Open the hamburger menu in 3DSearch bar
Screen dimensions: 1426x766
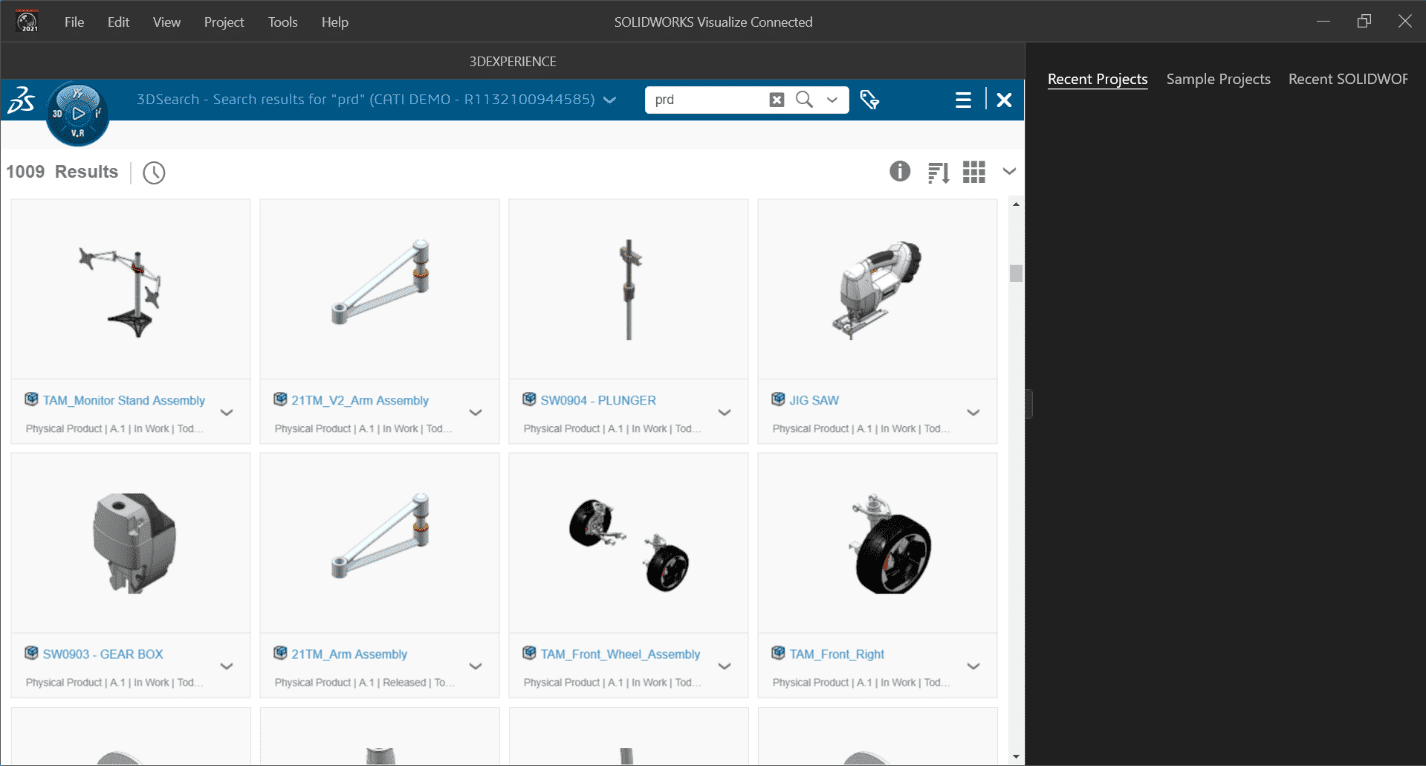point(963,100)
